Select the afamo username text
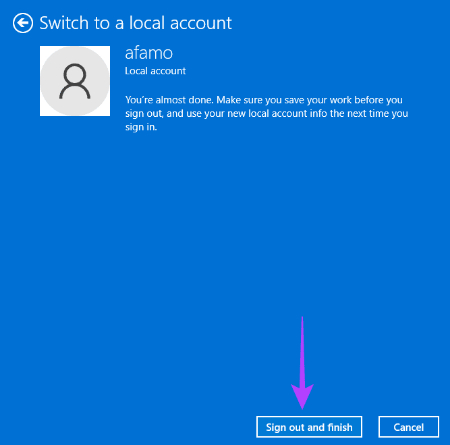 pos(149,53)
